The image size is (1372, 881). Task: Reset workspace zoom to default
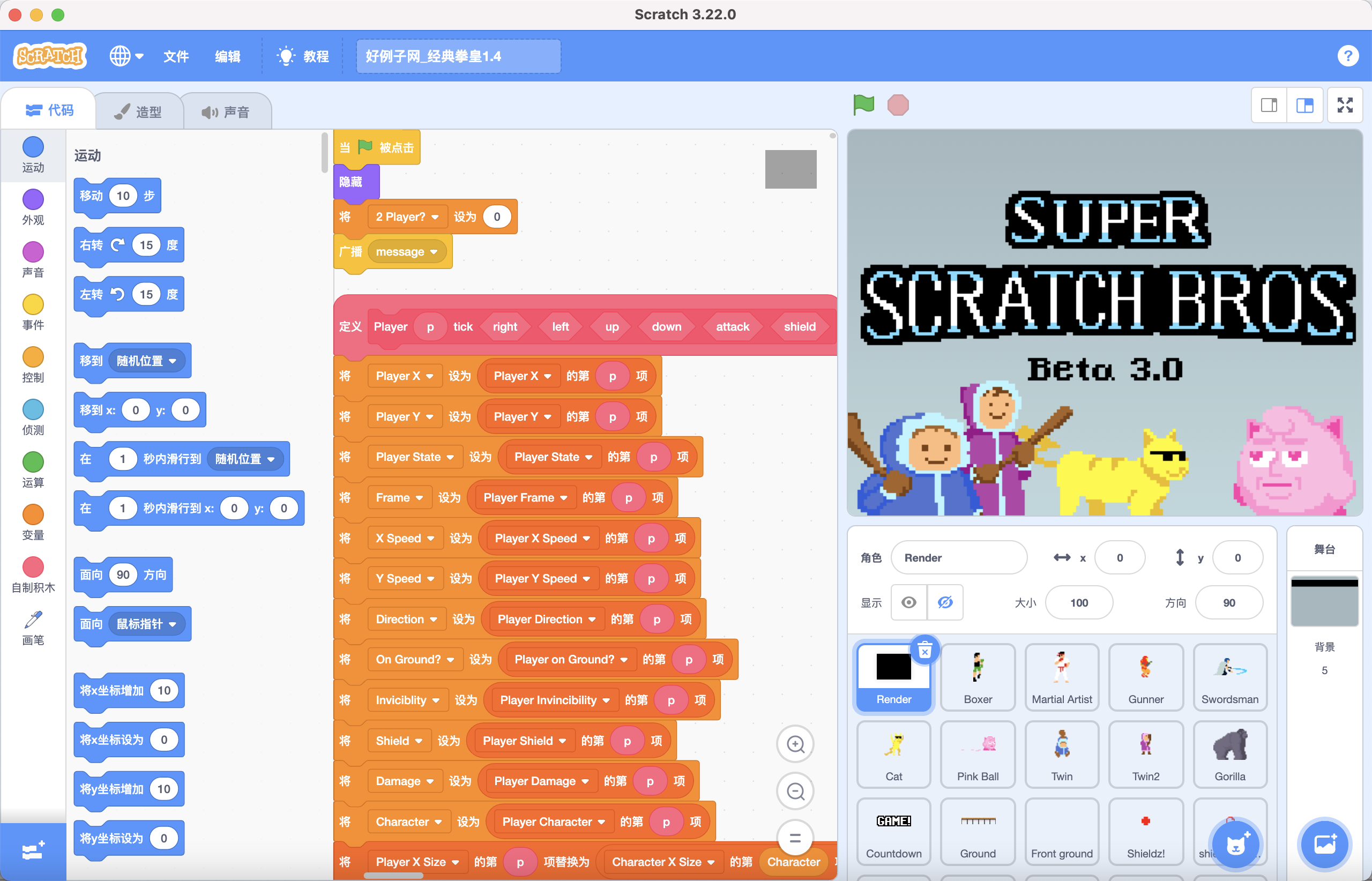(x=795, y=838)
